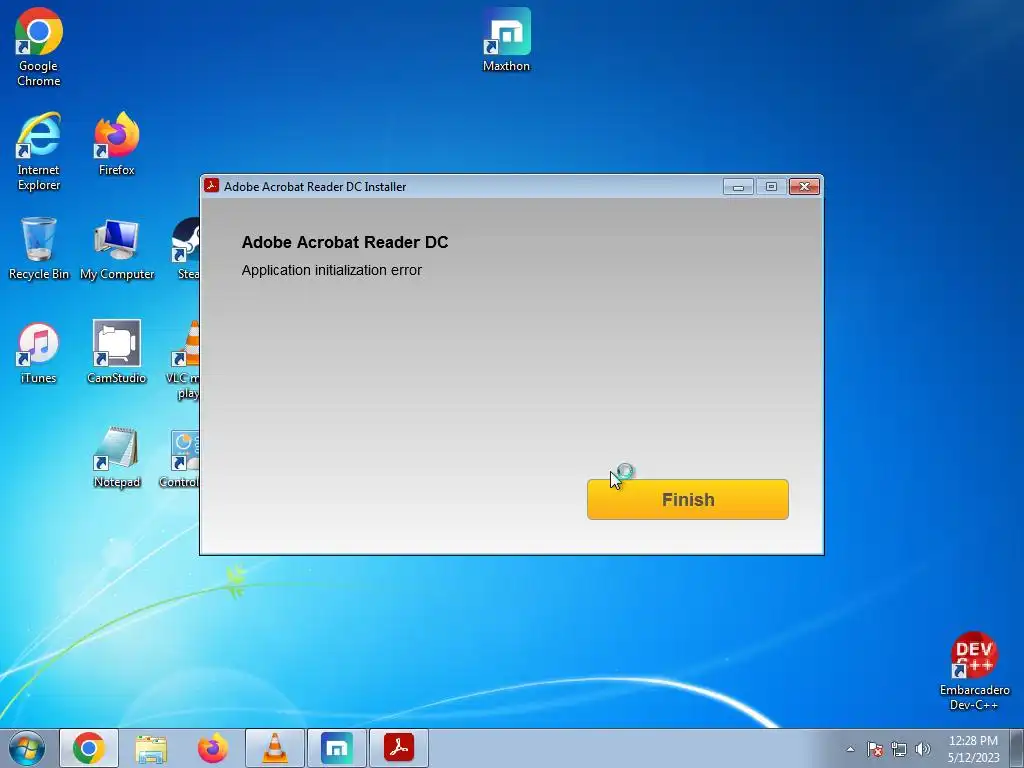Select My Computer desktop icon
Image resolution: width=1024 pixels, height=768 pixels.
tap(117, 249)
